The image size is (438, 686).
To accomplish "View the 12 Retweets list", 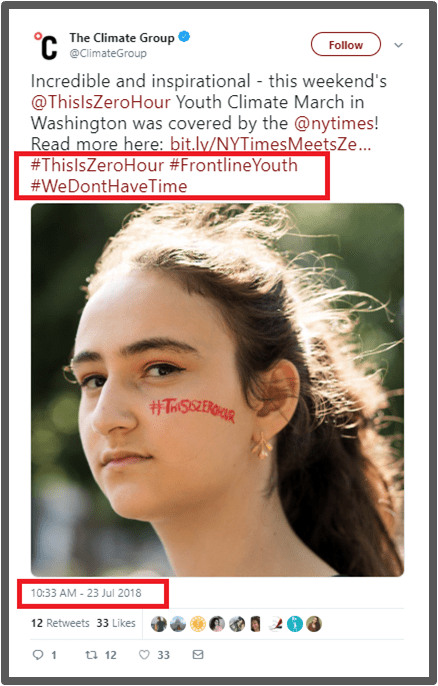I will (60, 623).
